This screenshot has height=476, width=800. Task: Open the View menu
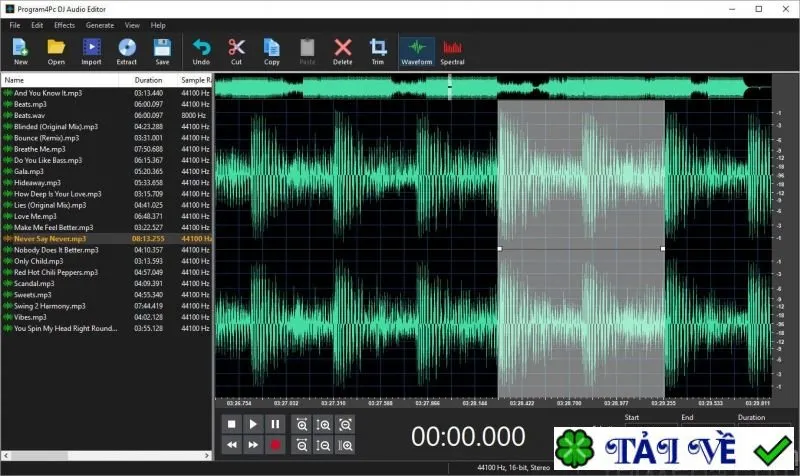coord(132,25)
